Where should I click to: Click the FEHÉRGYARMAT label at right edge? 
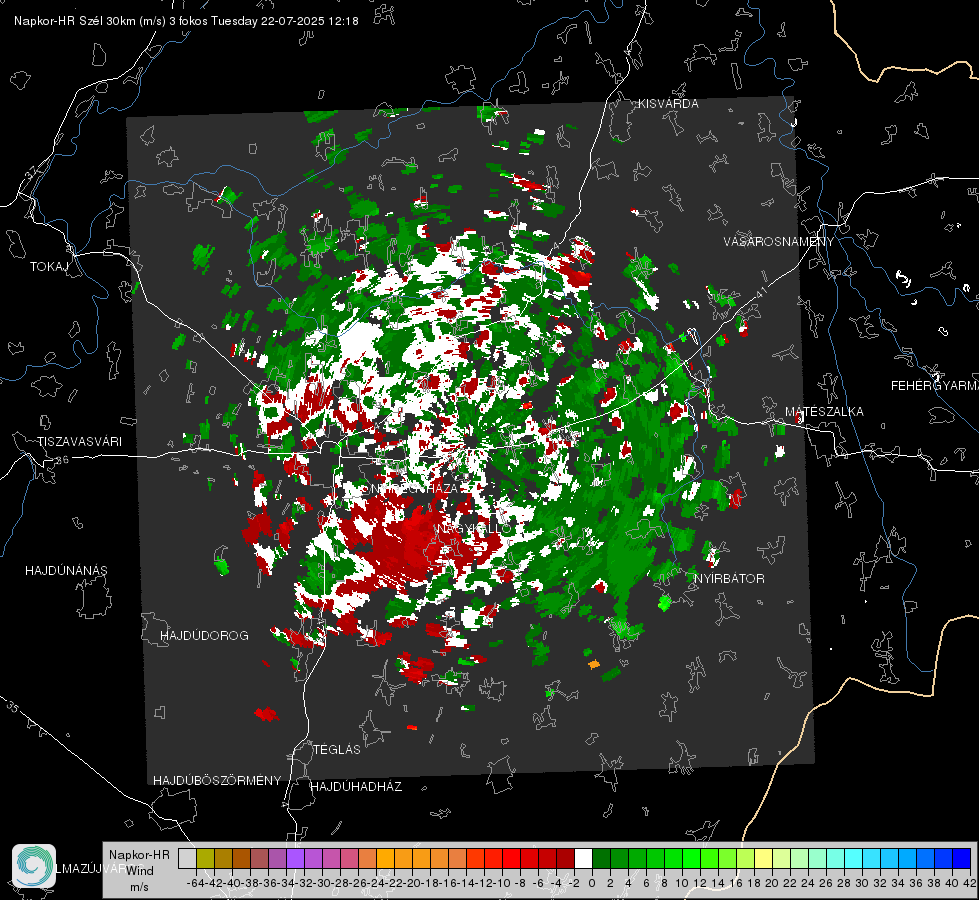(935, 386)
